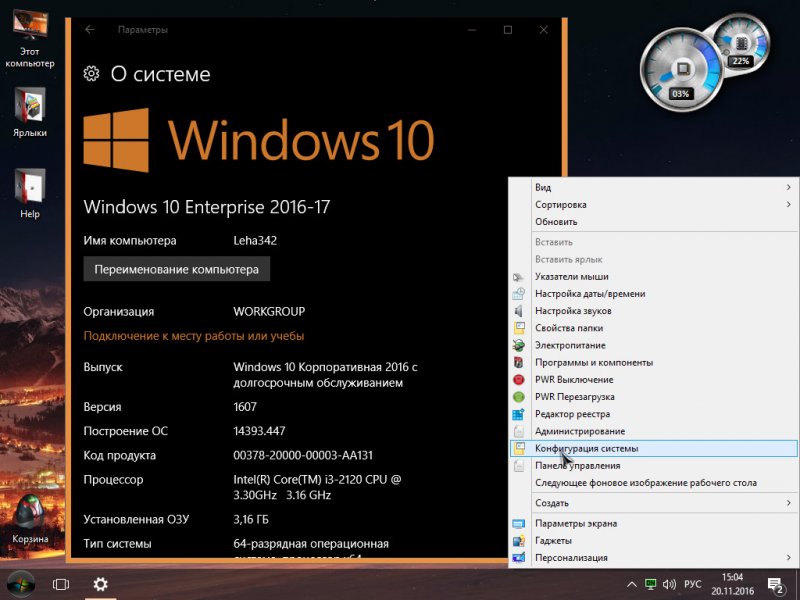Click the icon beside "Свойства папки"
This screenshot has width=800, height=600.
point(518,328)
